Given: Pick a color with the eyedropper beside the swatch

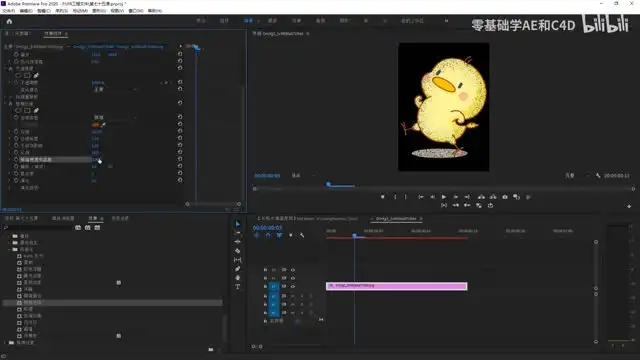Looking at the screenshot, I should click(x=103, y=125).
